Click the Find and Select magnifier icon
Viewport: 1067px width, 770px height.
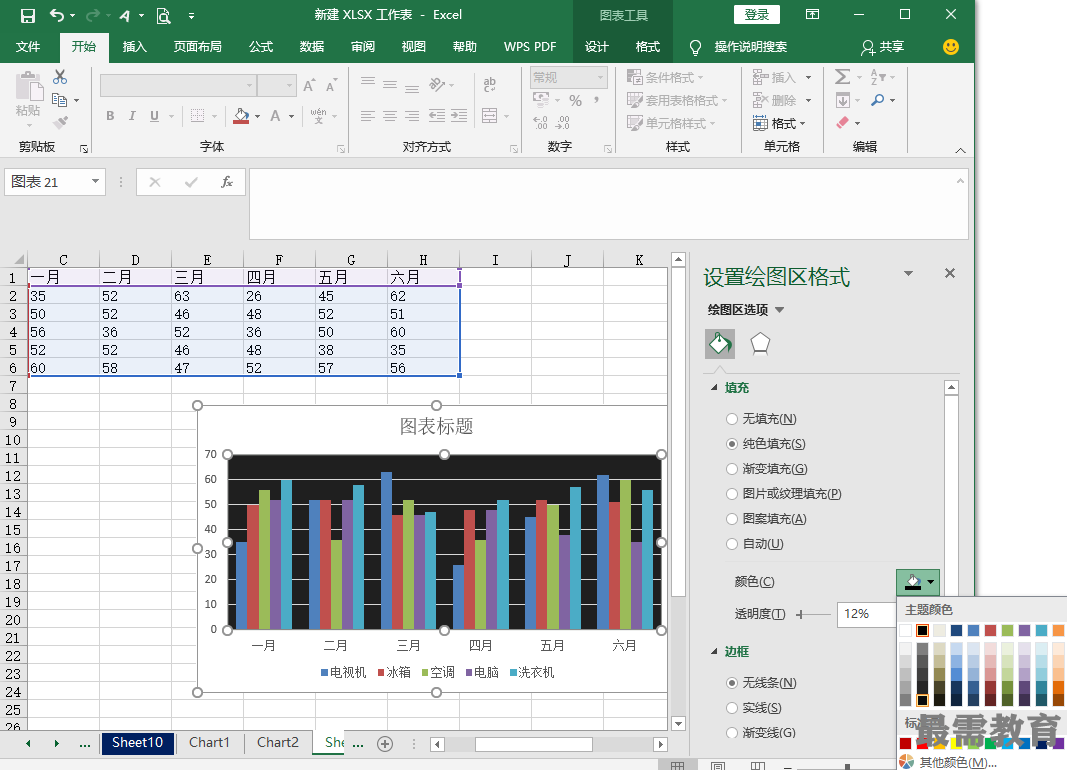(x=878, y=100)
